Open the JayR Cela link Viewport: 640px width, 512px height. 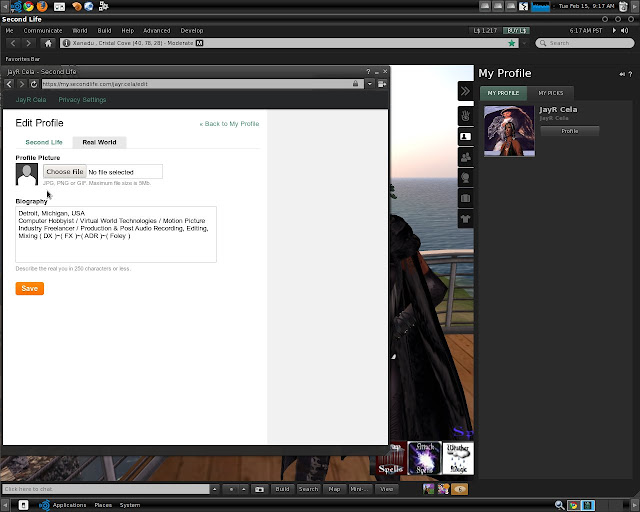31,100
